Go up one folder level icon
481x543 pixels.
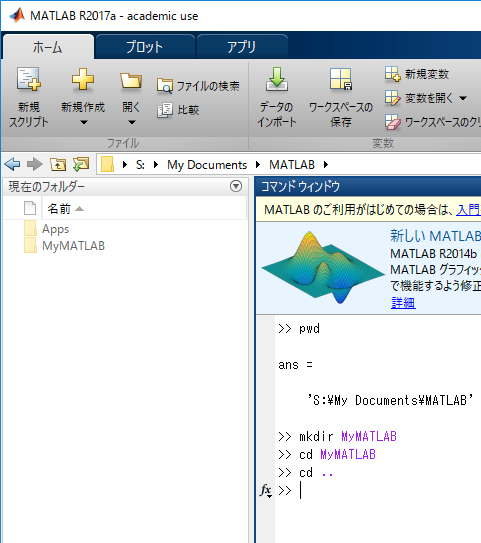click(58, 164)
